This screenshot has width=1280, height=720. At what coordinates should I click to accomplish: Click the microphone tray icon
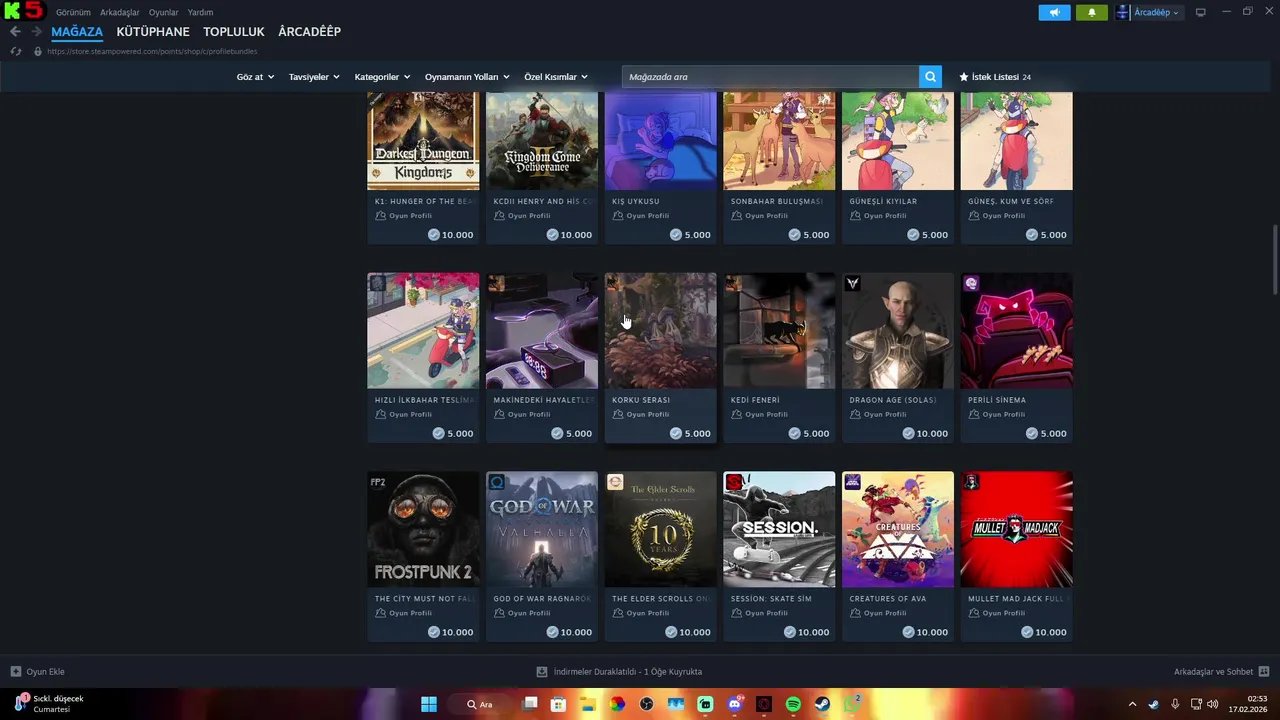point(1175,704)
